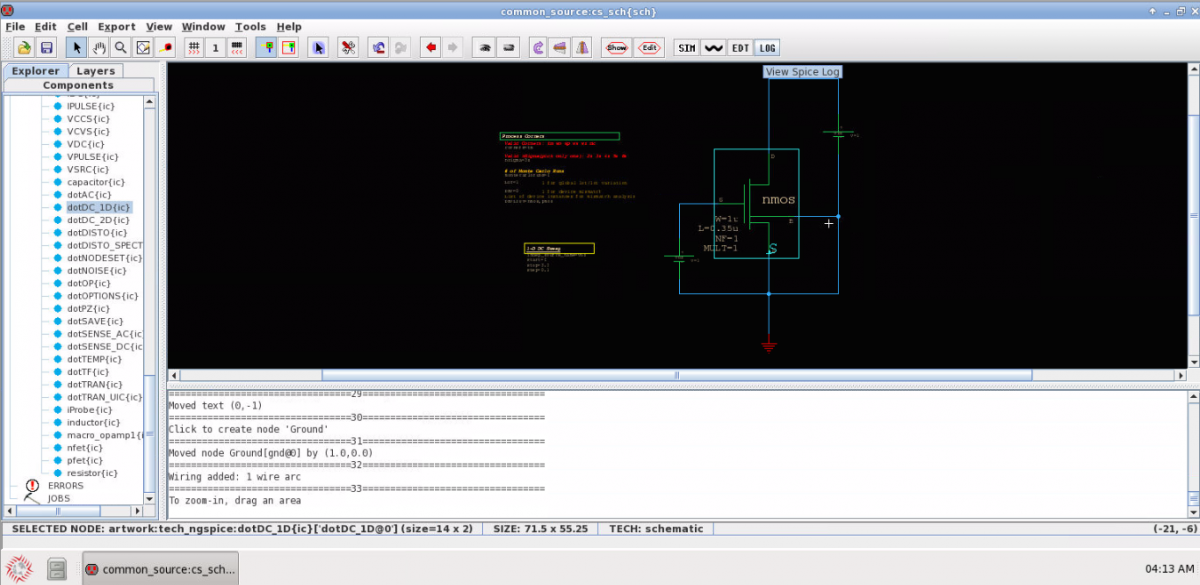Open the Edit menu
Viewport: 1200px width, 585px height.
click(x=46, y=27)
